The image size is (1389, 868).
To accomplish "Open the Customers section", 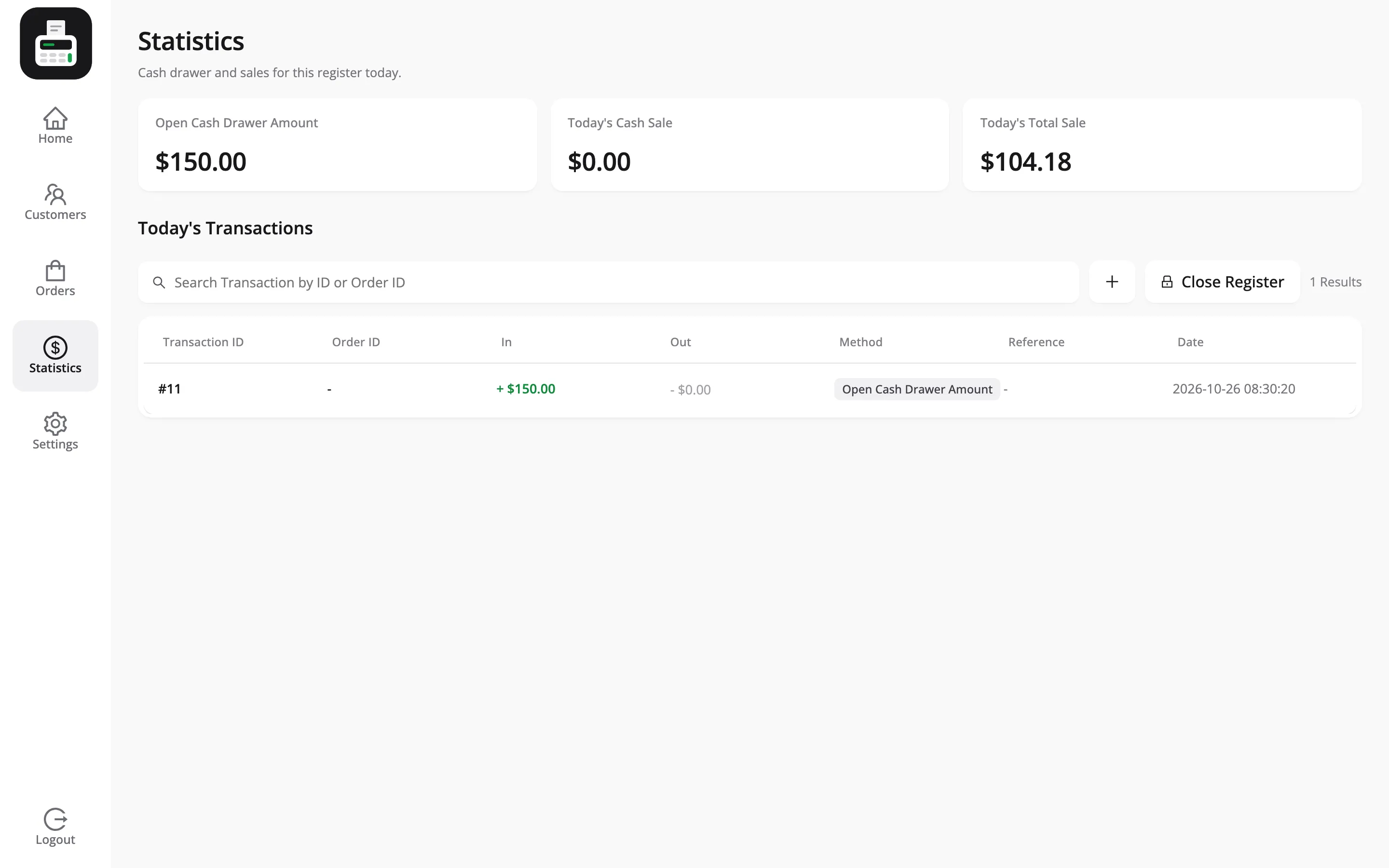I will (x=55, y=202).
